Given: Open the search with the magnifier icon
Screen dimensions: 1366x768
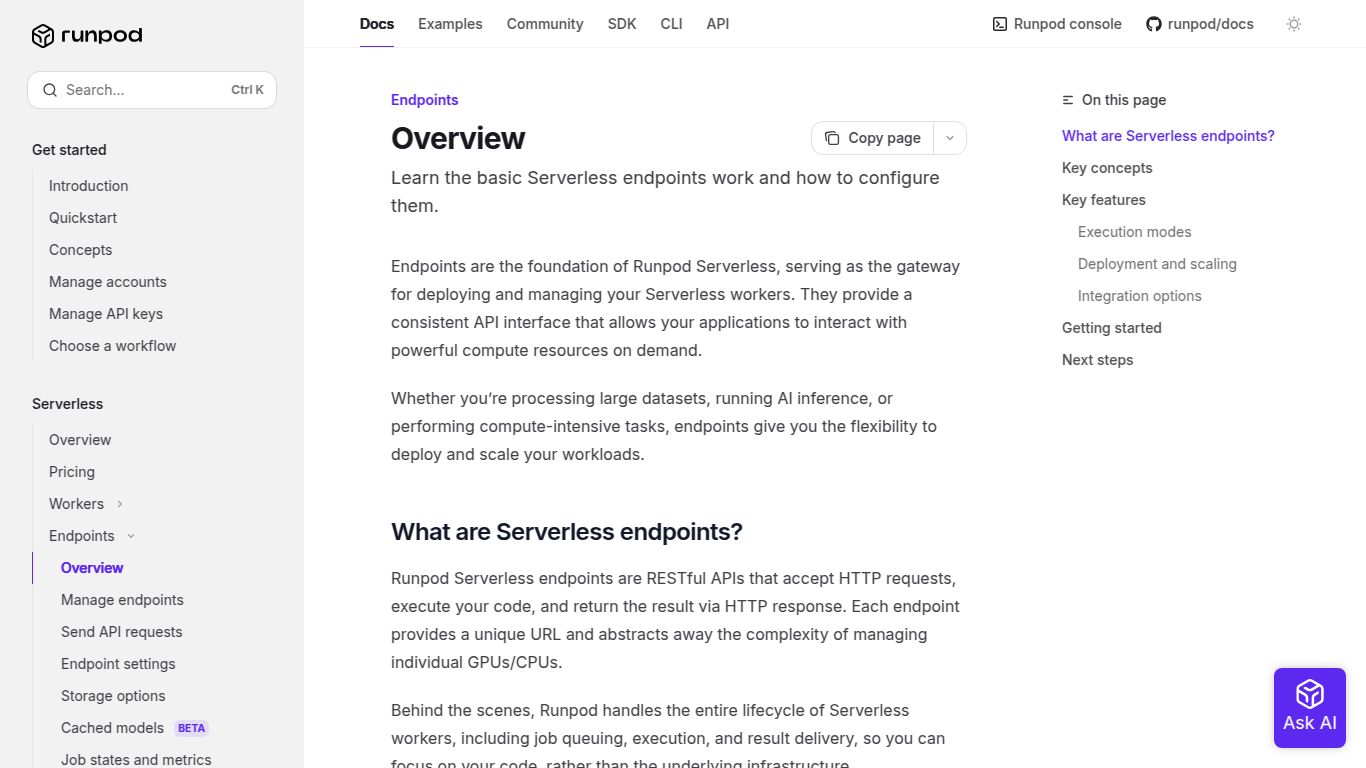Looking at the screenshot, I should click(50, 90).
